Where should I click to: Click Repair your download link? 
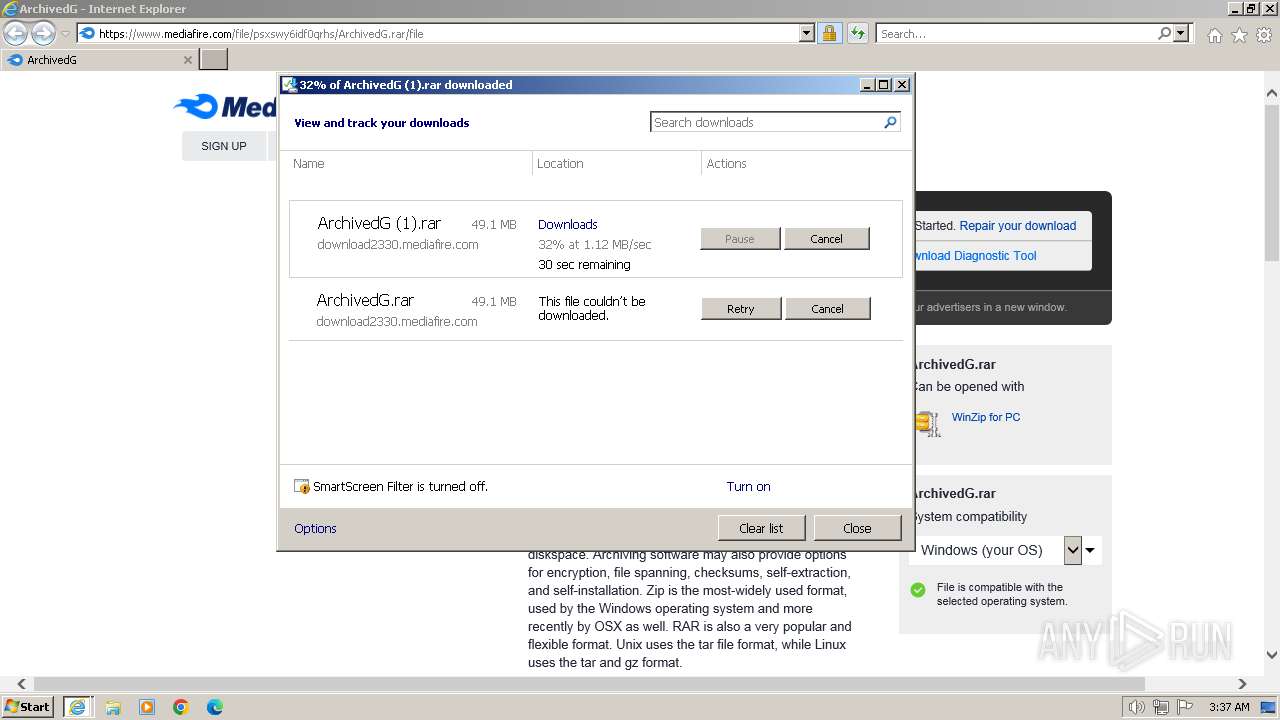pos(1017,226)
